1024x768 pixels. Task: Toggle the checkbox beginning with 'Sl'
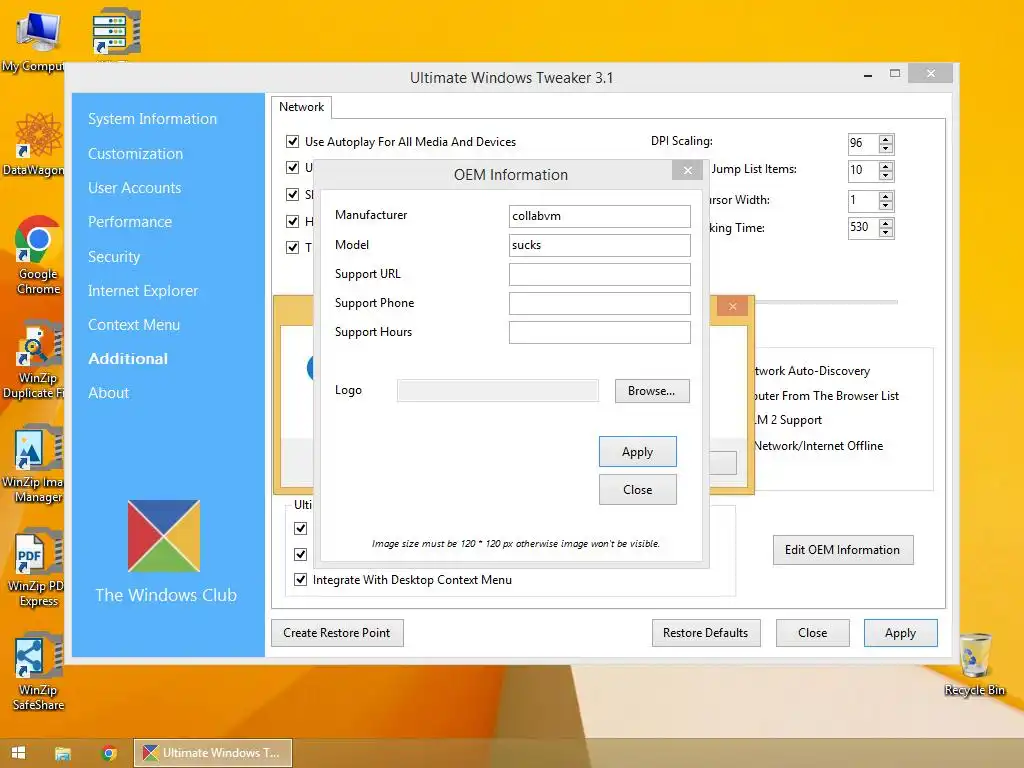pos(293,194)
